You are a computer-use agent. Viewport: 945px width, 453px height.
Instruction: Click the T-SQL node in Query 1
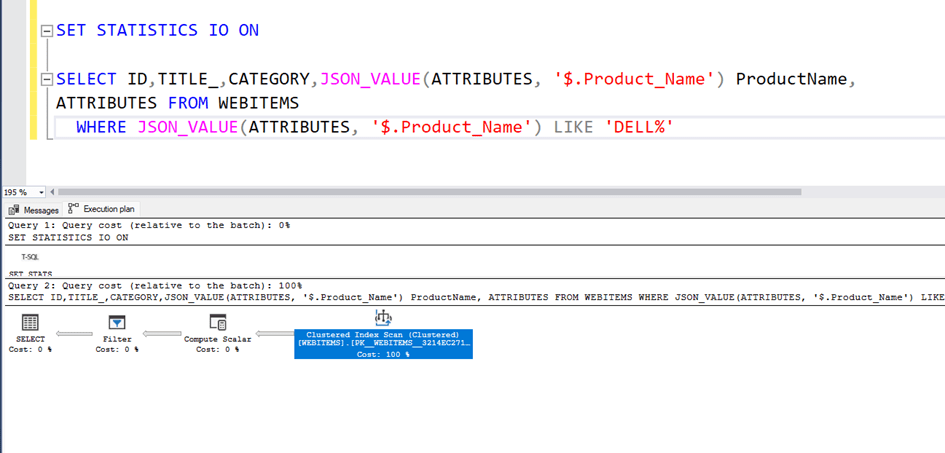click(30, 257)
